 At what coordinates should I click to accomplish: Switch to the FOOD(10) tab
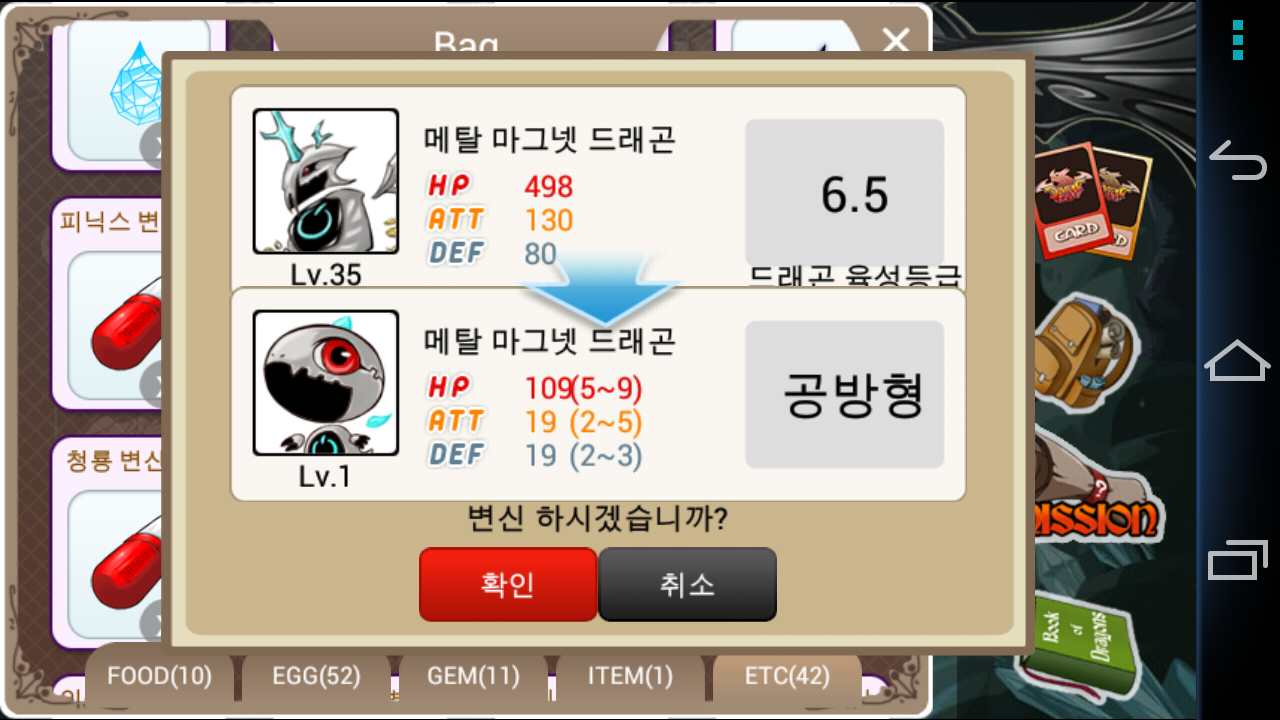[x=160, y=676]
